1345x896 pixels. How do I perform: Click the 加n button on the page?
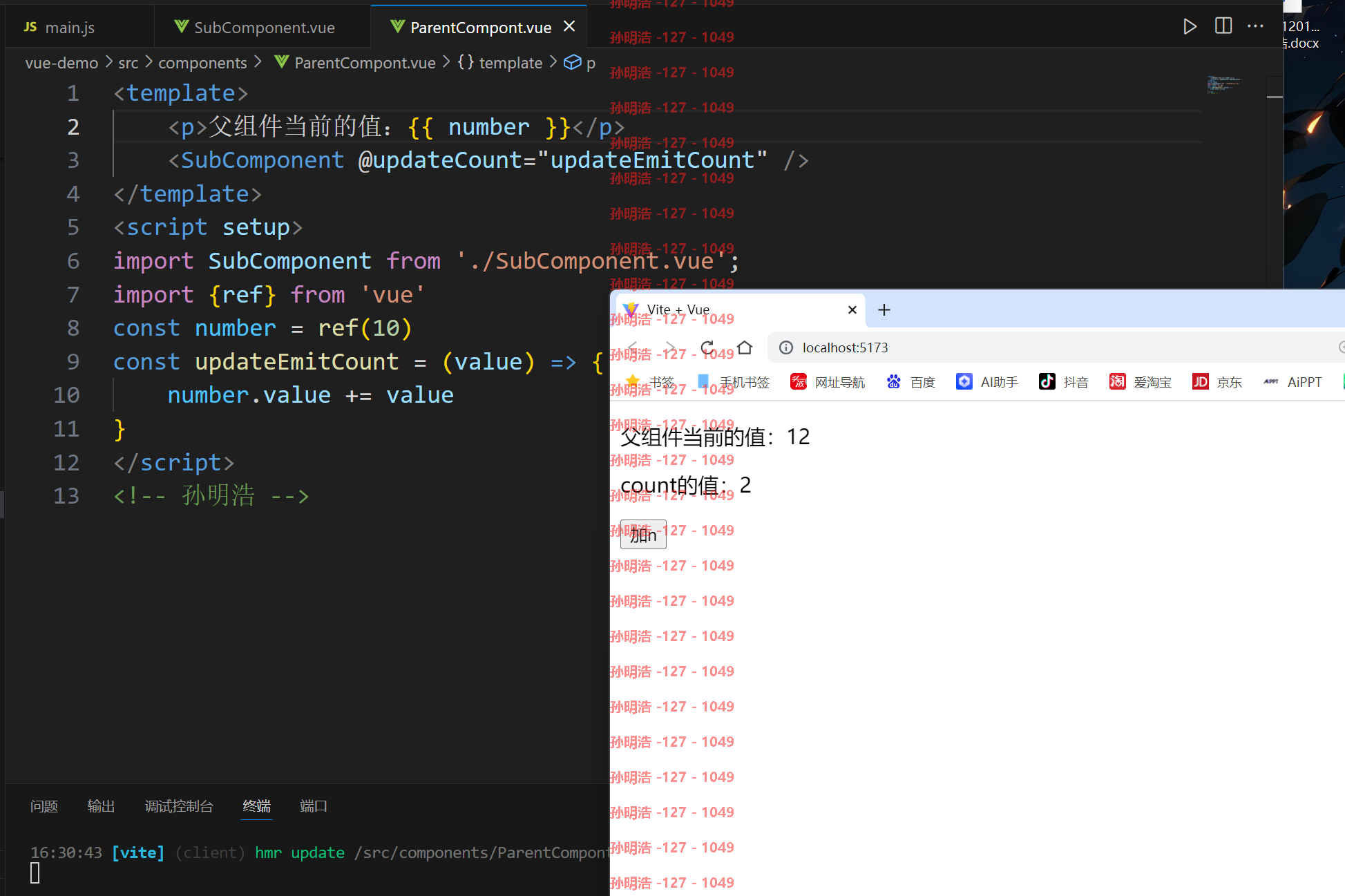click(643, 534)
